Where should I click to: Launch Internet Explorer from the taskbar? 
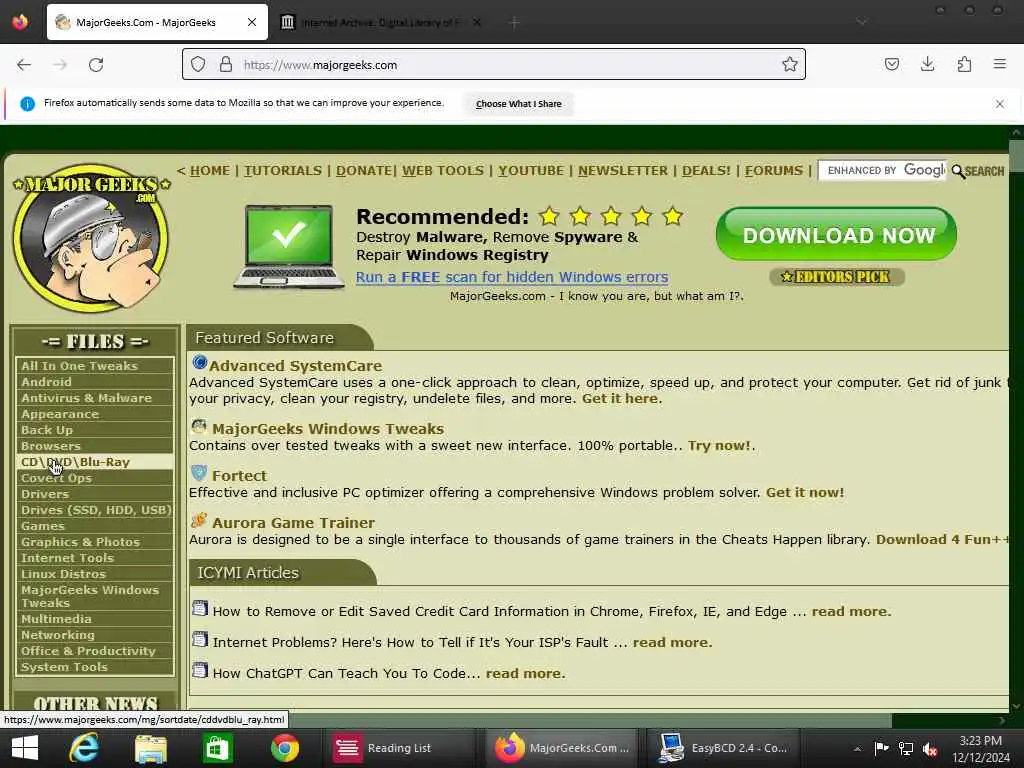85,748
